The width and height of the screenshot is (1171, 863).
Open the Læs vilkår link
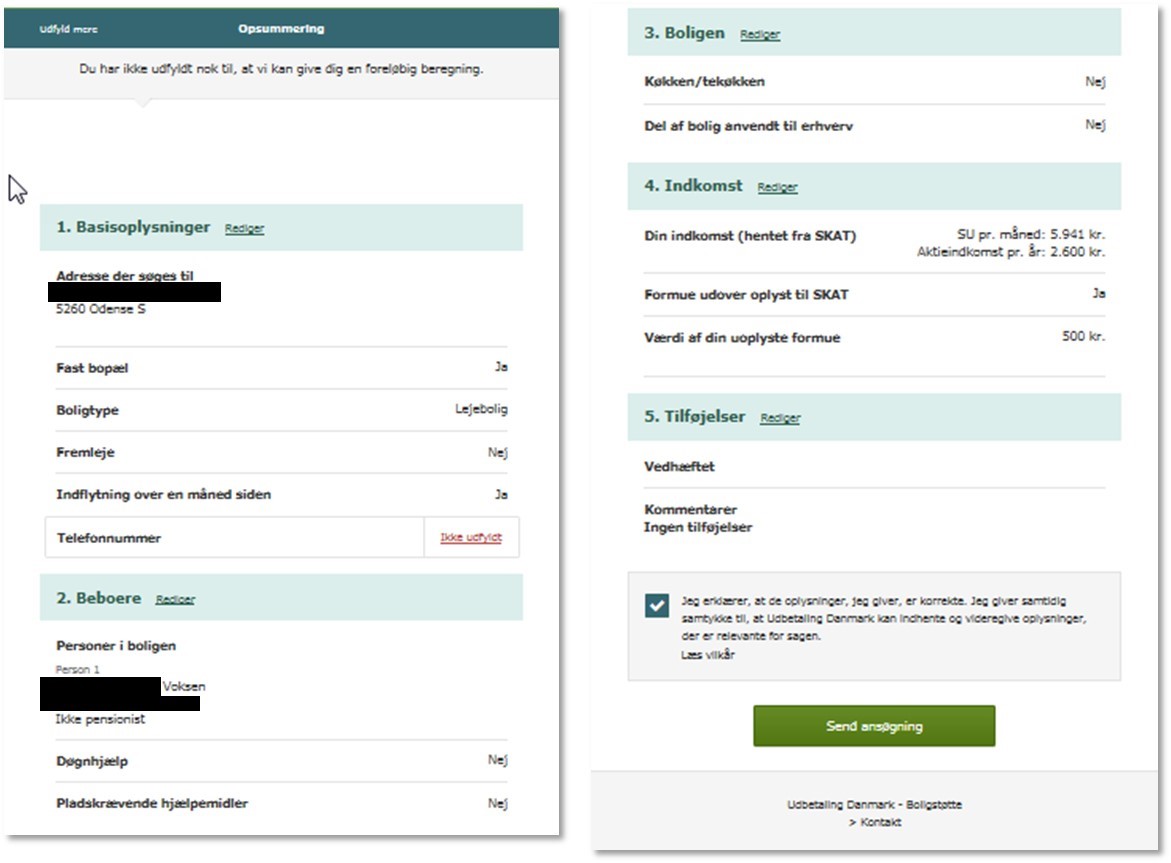click(707, 655)
